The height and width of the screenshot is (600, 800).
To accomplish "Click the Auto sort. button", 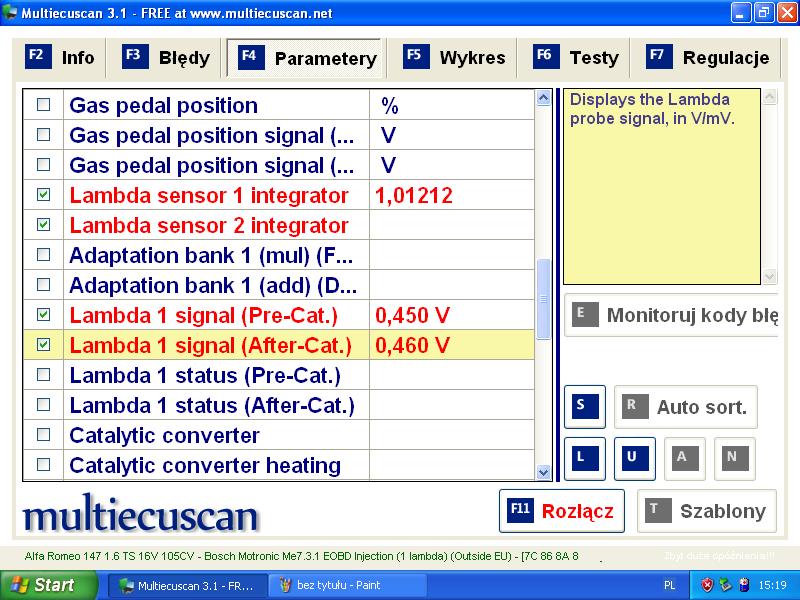I will pyautogui.click(x=685, y=407).
